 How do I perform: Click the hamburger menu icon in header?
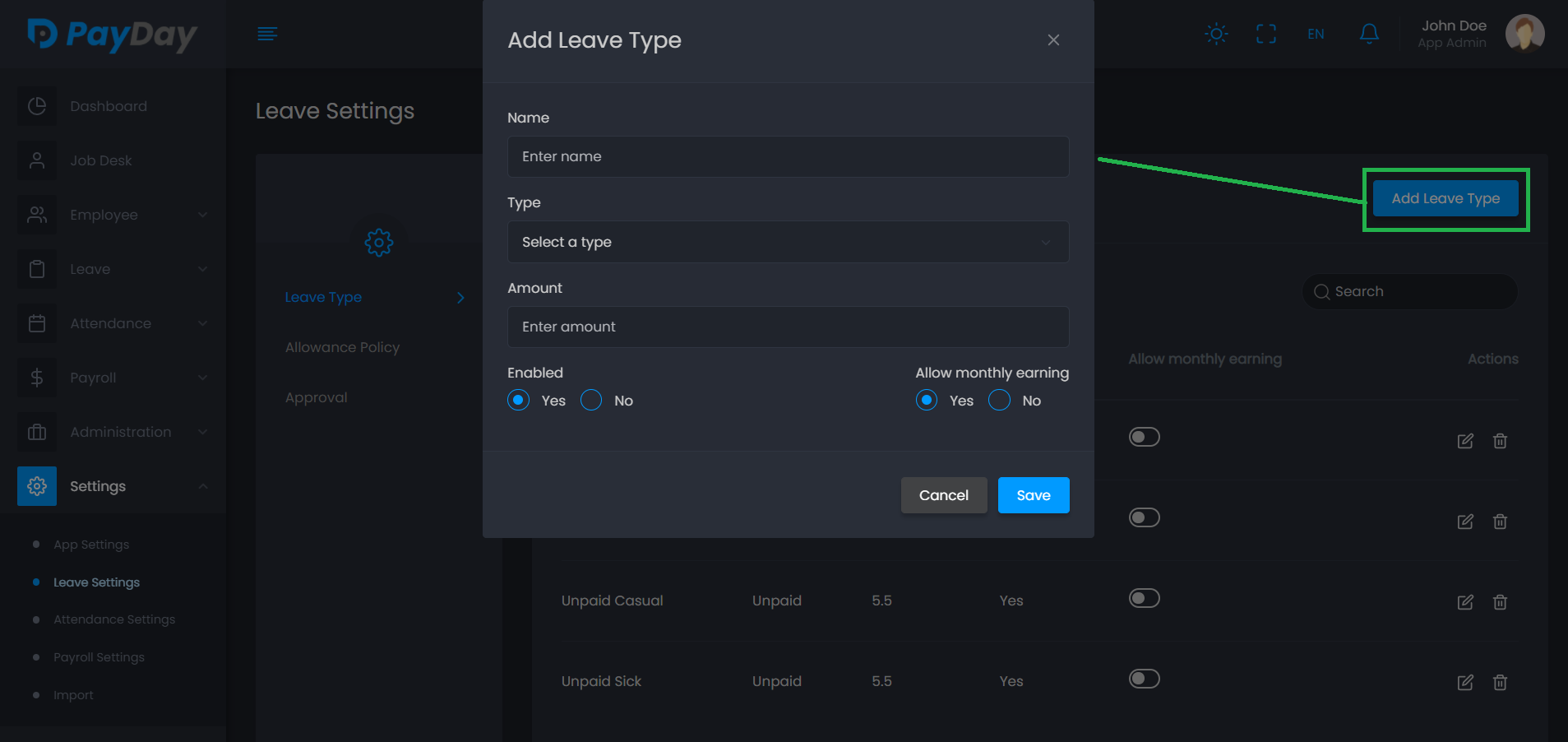[267, 34]
